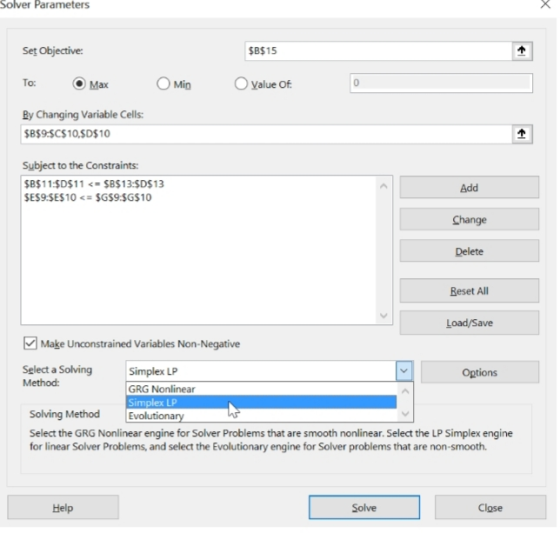Click up arrow of method list scrollbar
The width and height of the screenshot is (560, 533).
(405, 391)
